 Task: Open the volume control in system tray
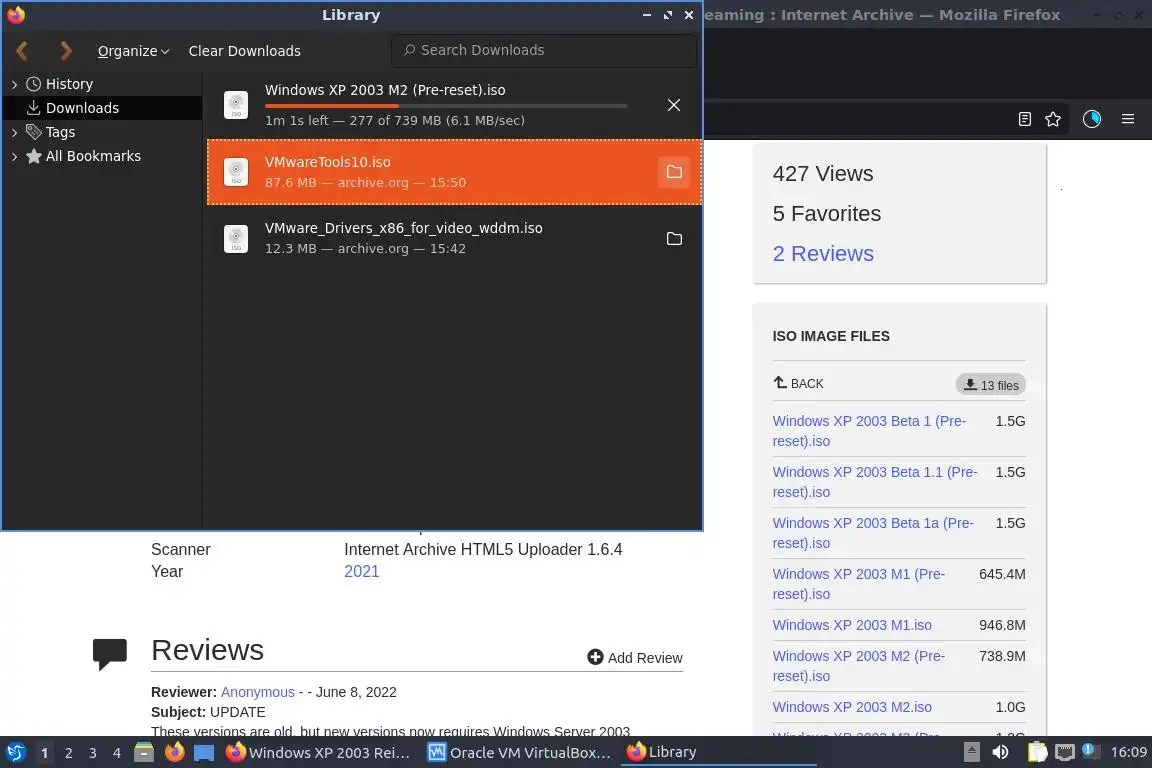[1001, 752]
